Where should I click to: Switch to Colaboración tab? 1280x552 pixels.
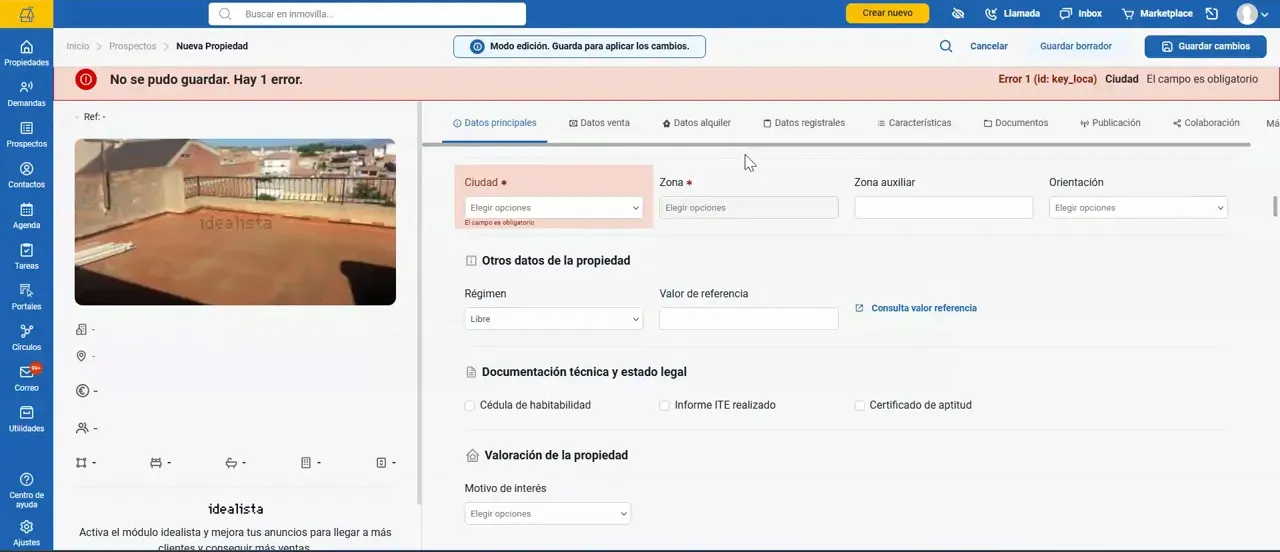[1206, 123]
